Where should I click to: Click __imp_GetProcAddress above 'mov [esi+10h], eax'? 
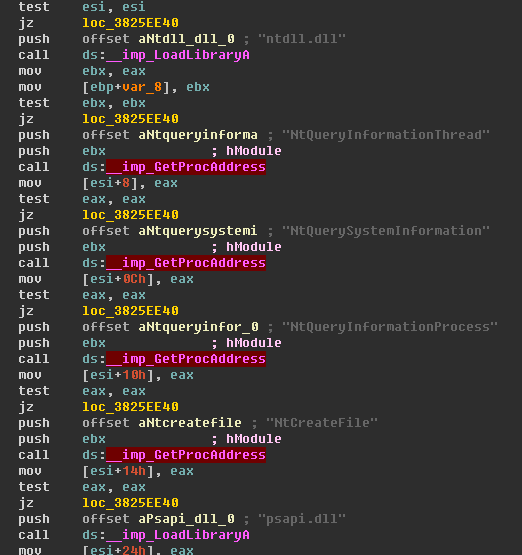[186, 359]
